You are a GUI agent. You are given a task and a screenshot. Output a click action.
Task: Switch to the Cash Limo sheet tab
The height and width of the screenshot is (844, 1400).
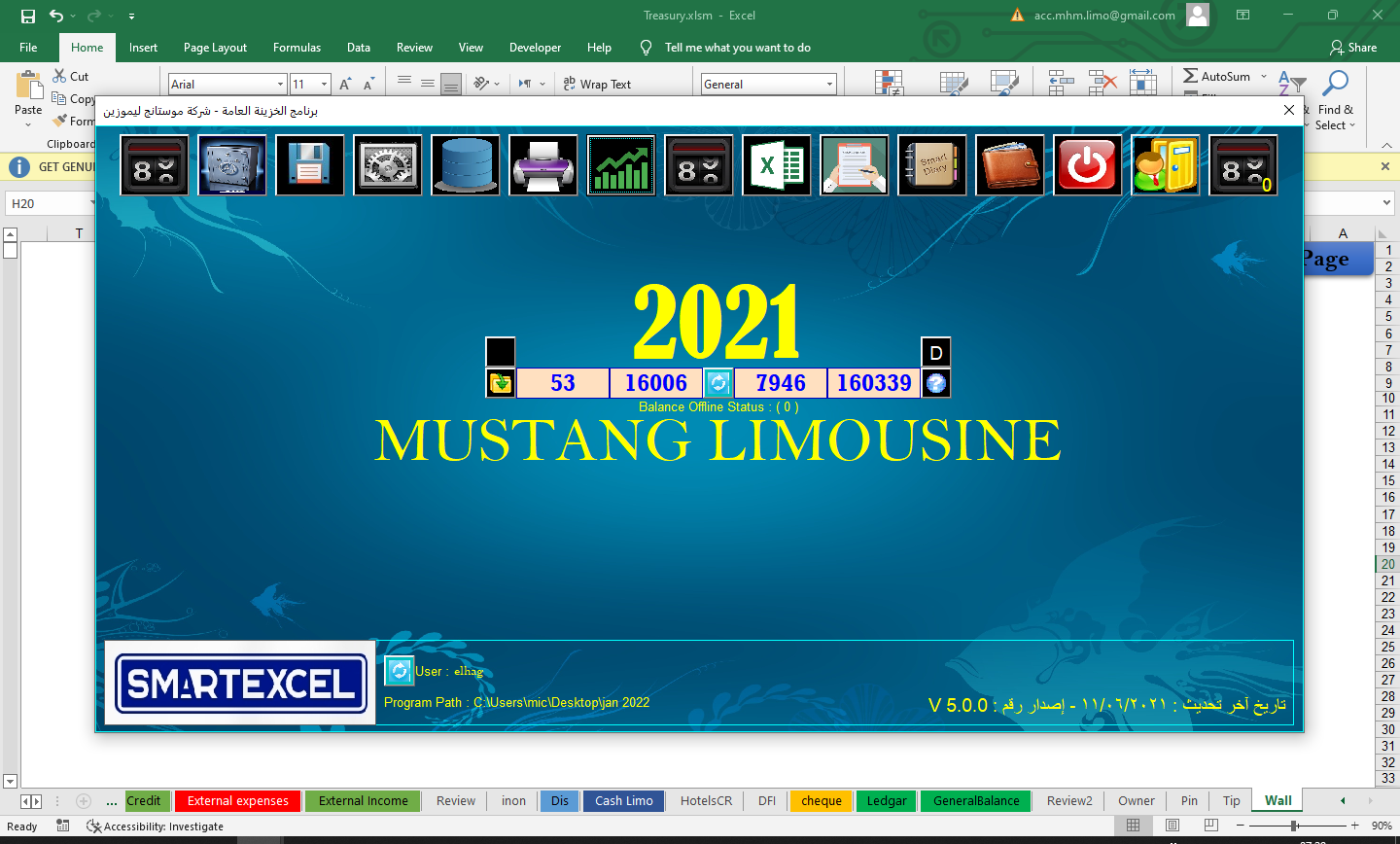pos(624,801)
